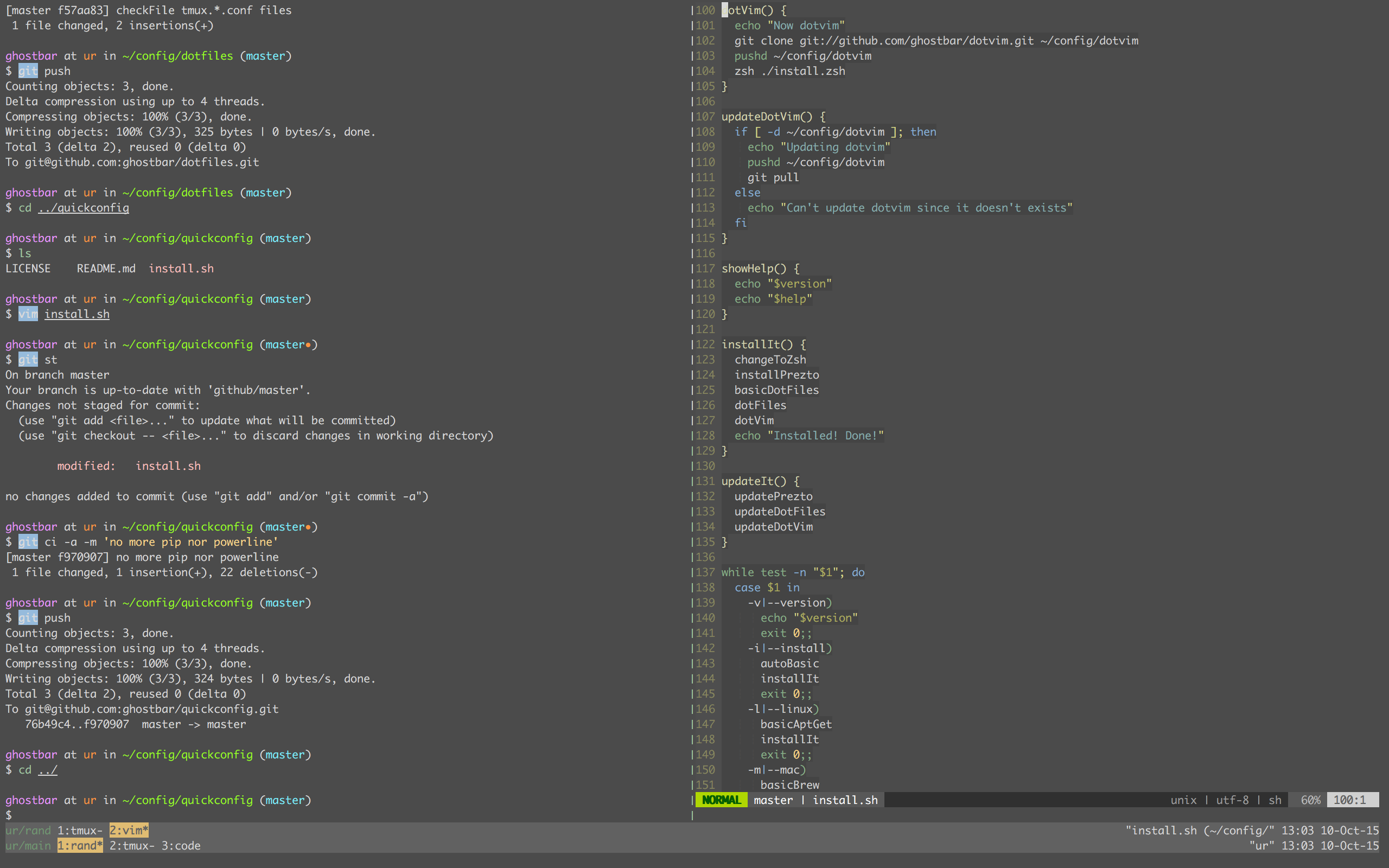Click the sh filetype indicator
Screen dimensions: 1389x868
coord(1275,800)
